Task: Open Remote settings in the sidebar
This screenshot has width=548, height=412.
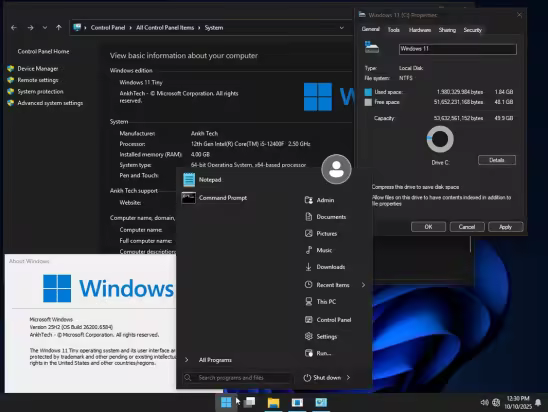Action: pyautogui.click(x=38, y=80)
